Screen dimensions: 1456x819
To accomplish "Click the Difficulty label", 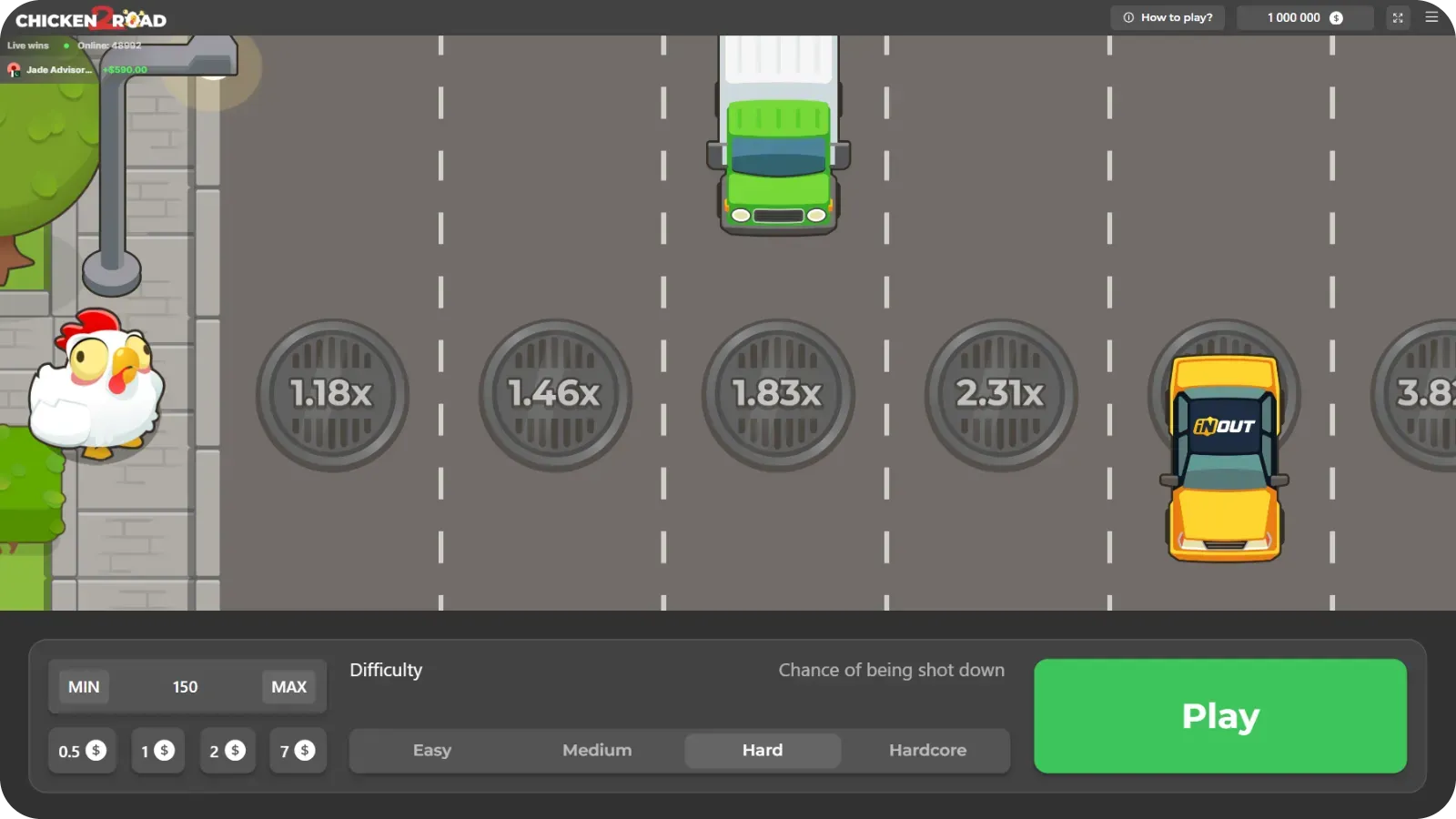I will (386, 671).
